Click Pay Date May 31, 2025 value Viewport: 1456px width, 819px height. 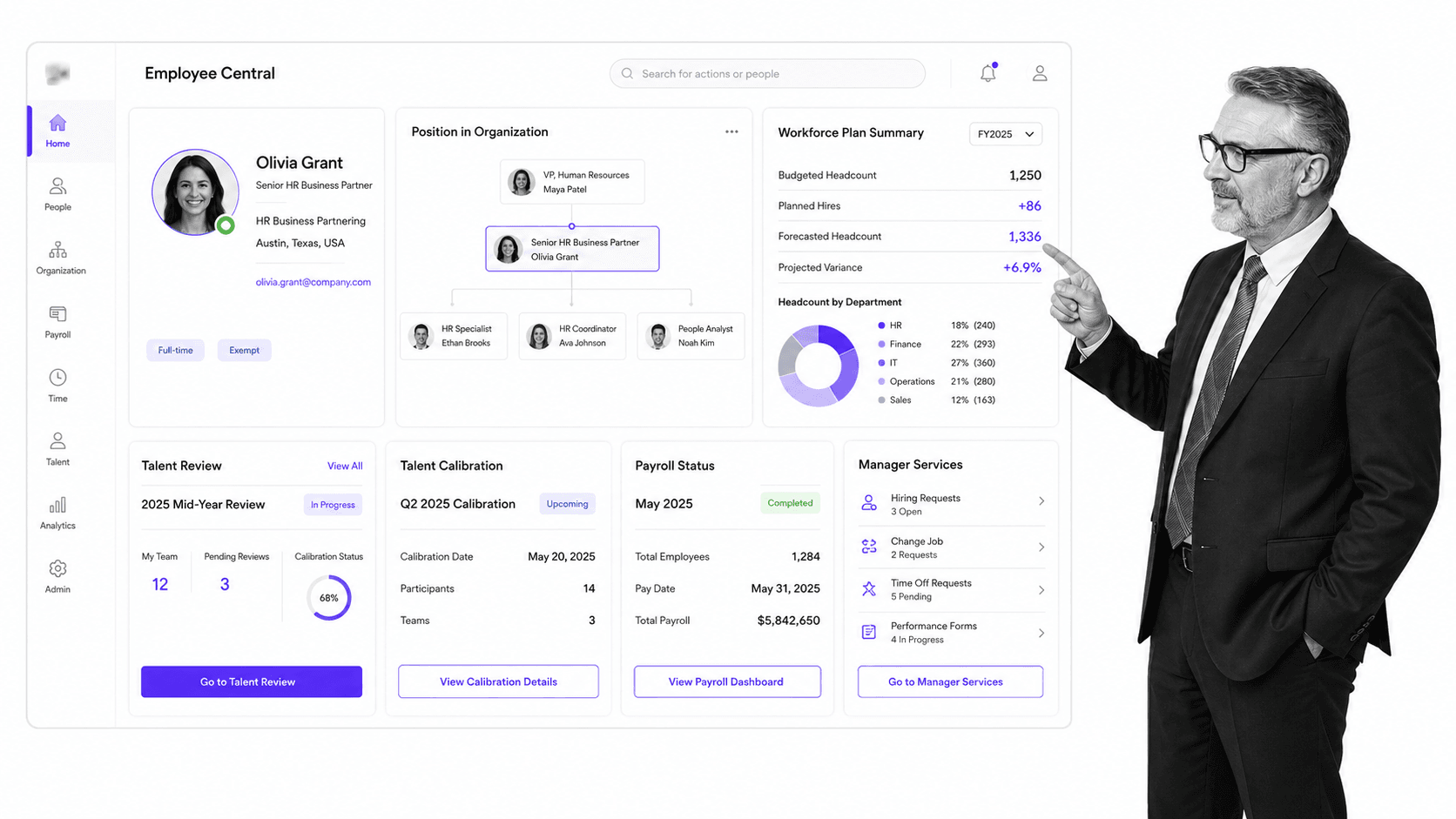click(x=785, y=588)
